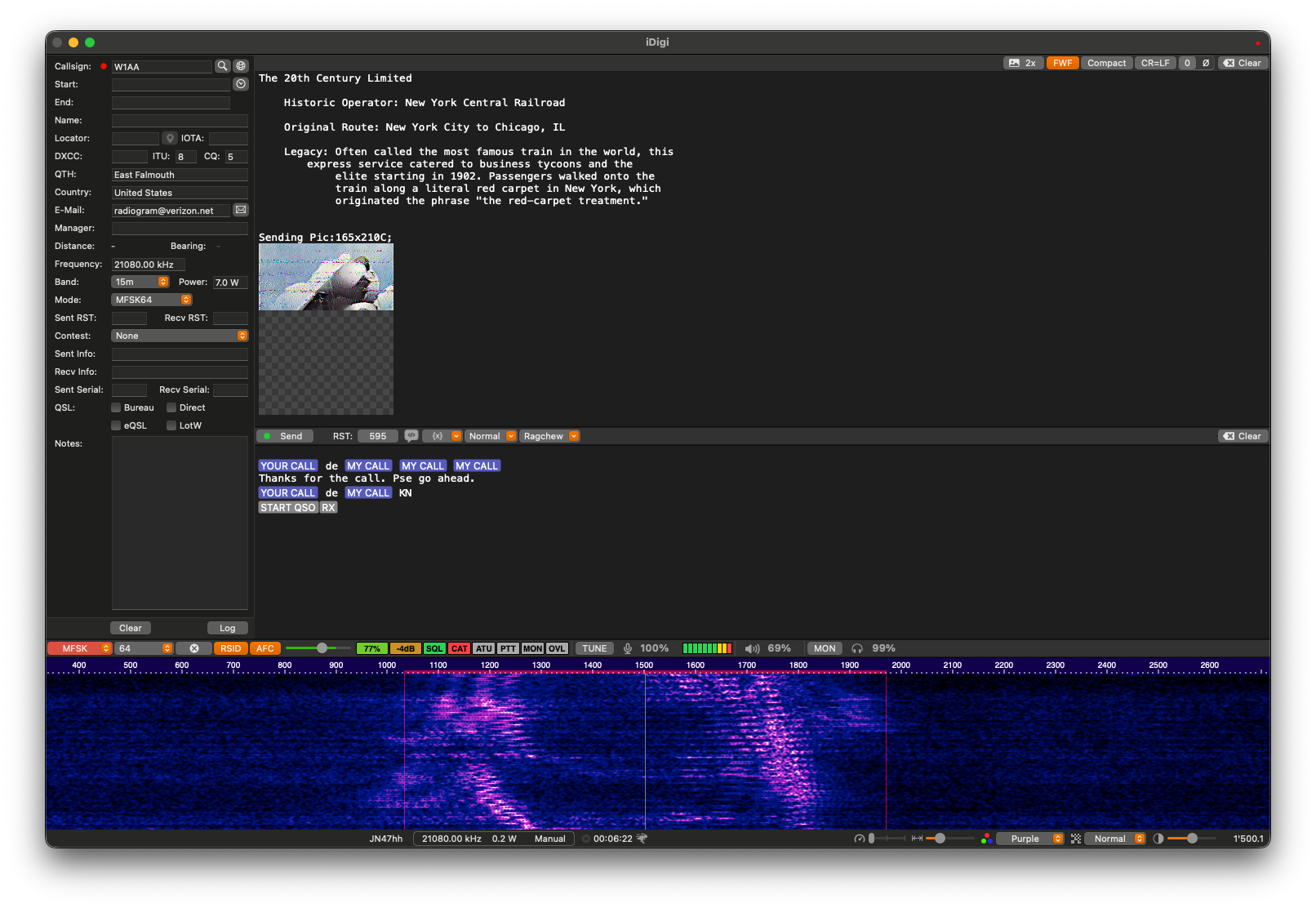This screenshot has width=1316, height=908.
Task: Click the timer icon before 00:06:22
Action: (x=586, y=839)
